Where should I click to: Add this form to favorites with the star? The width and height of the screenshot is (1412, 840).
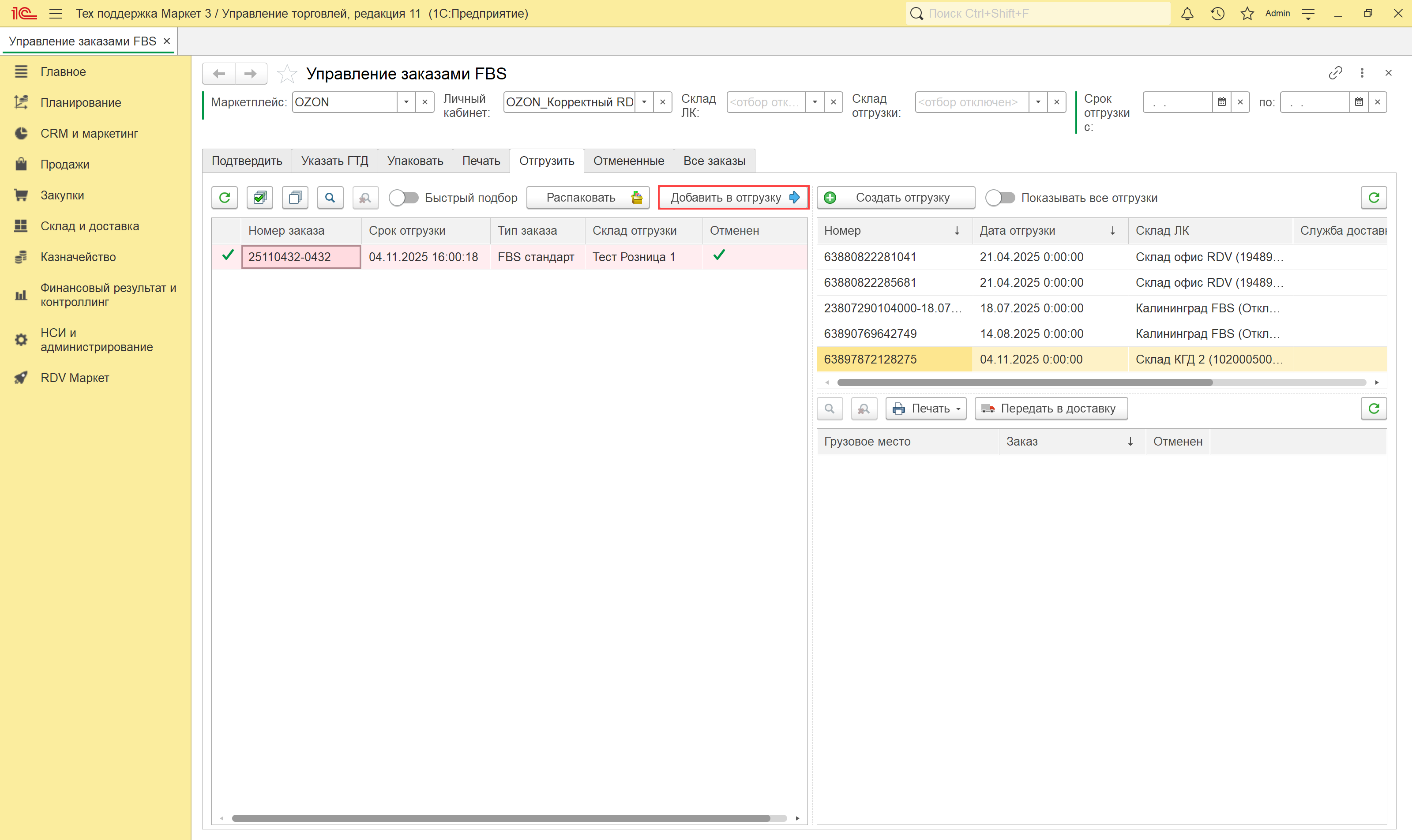click(x=287, y=74)
